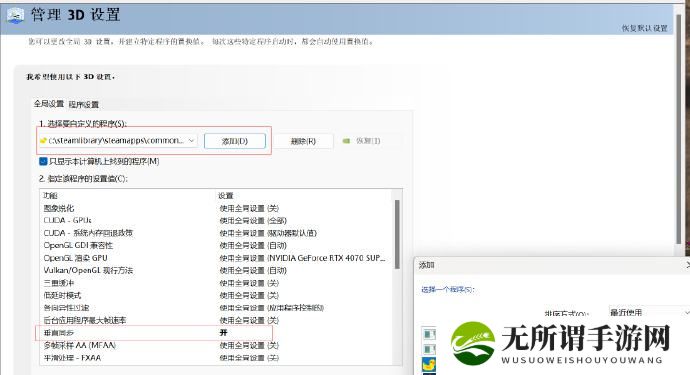Click the 设置 column header

tap(226, 195)
